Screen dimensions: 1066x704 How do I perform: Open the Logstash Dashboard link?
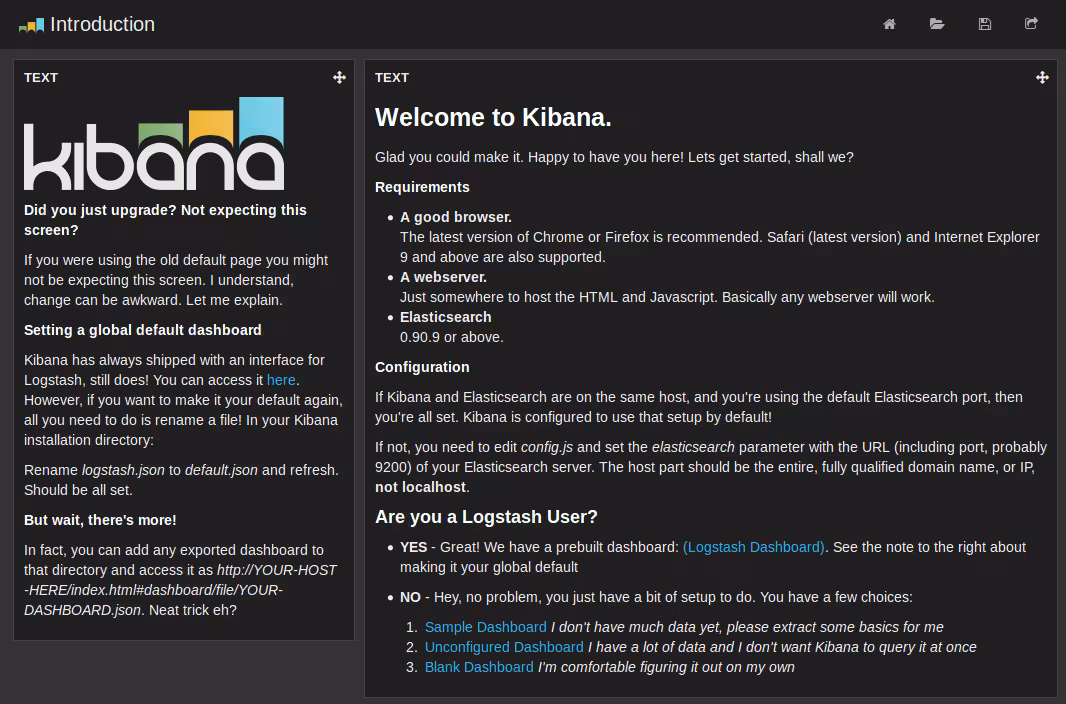pyautogui.click(x=753, y=547)
